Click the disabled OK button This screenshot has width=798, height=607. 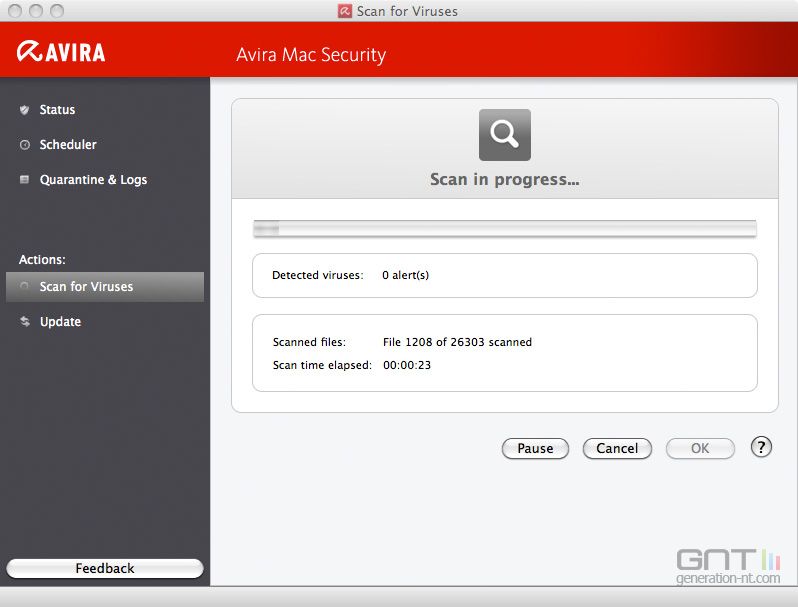point(700,448)
